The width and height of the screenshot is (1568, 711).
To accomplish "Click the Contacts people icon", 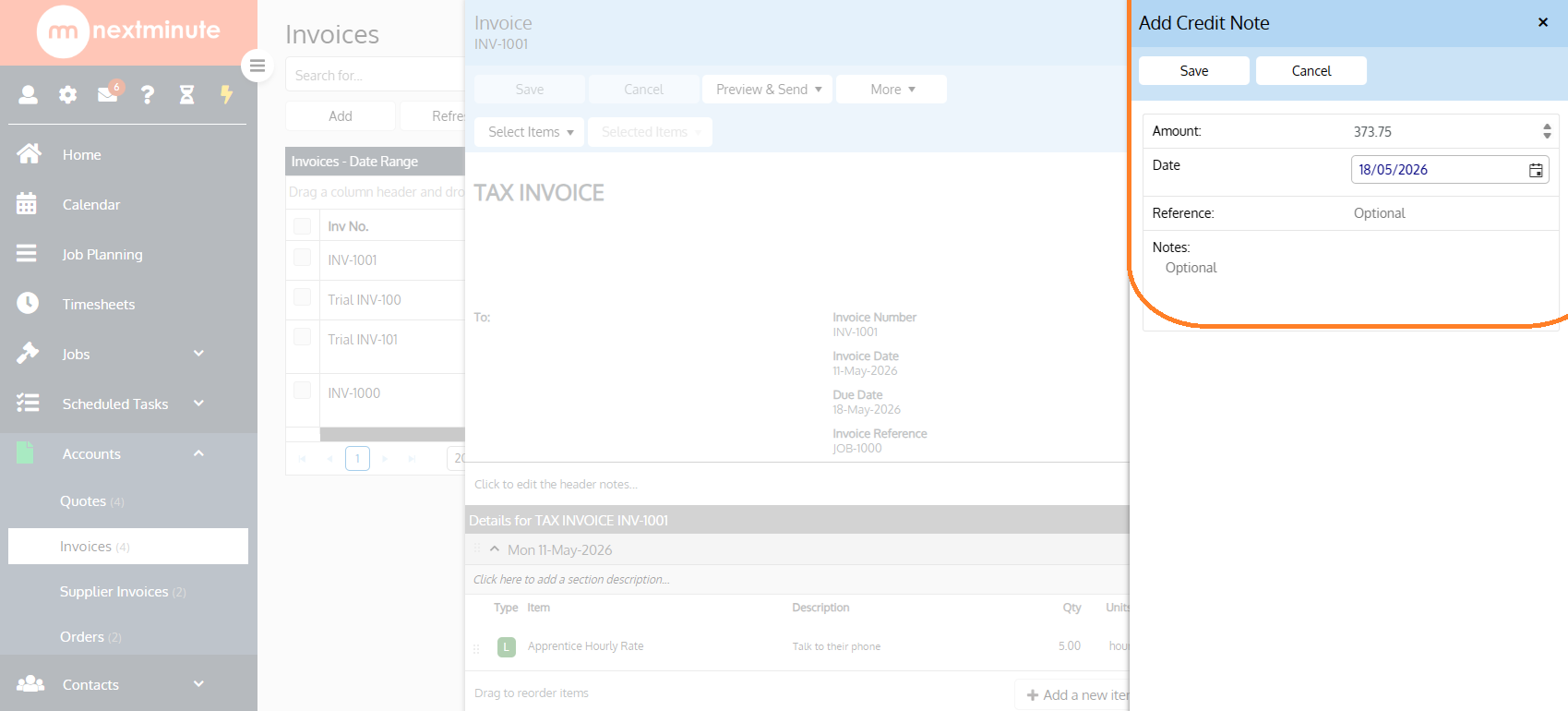I will pyautogui.click(x=30, y=683).
